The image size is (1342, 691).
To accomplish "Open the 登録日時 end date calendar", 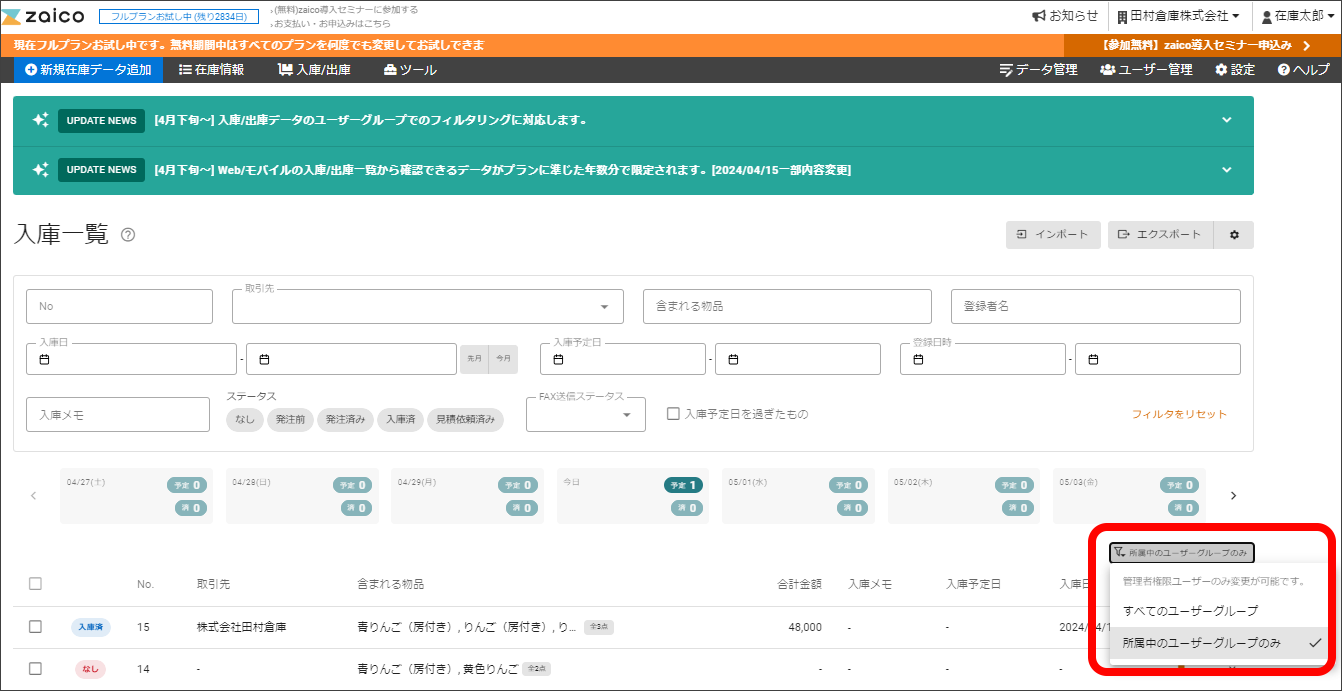I will (1158, 359).
